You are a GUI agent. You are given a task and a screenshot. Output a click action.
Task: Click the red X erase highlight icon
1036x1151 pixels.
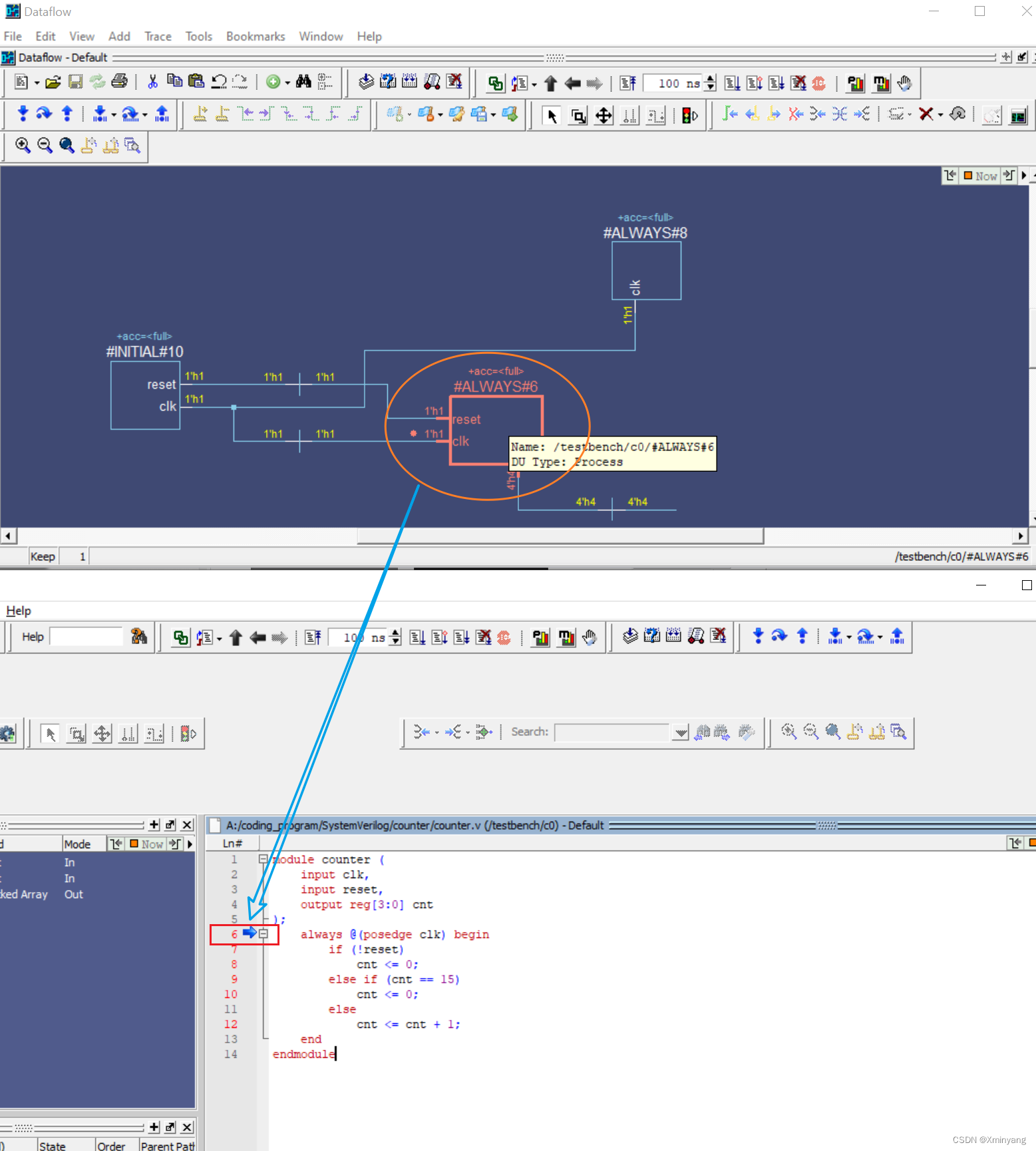926,114
